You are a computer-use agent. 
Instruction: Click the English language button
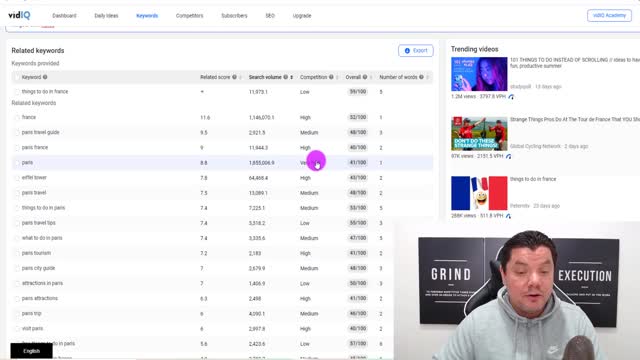coord(31,351)
